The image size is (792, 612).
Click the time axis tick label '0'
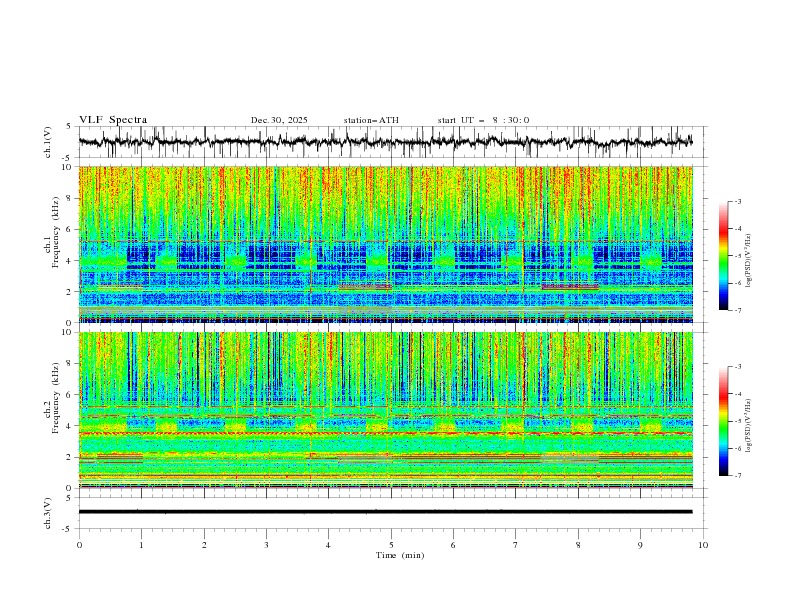[79, 545]
